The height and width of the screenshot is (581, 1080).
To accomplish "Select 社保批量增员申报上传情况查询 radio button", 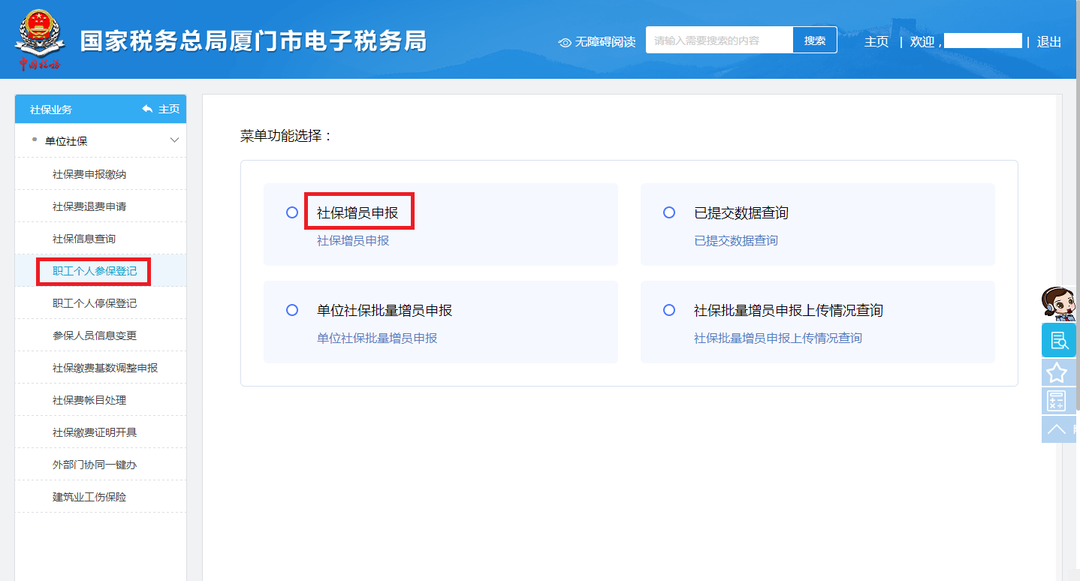I will click(669, 311).
